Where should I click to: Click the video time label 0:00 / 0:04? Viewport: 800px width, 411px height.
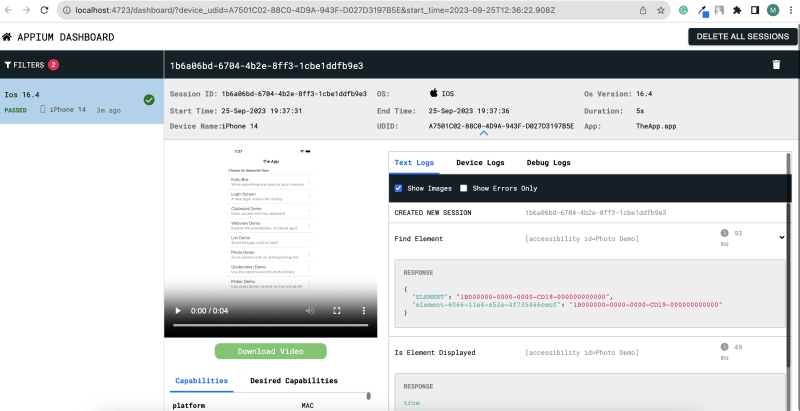[x=209, y=311]
